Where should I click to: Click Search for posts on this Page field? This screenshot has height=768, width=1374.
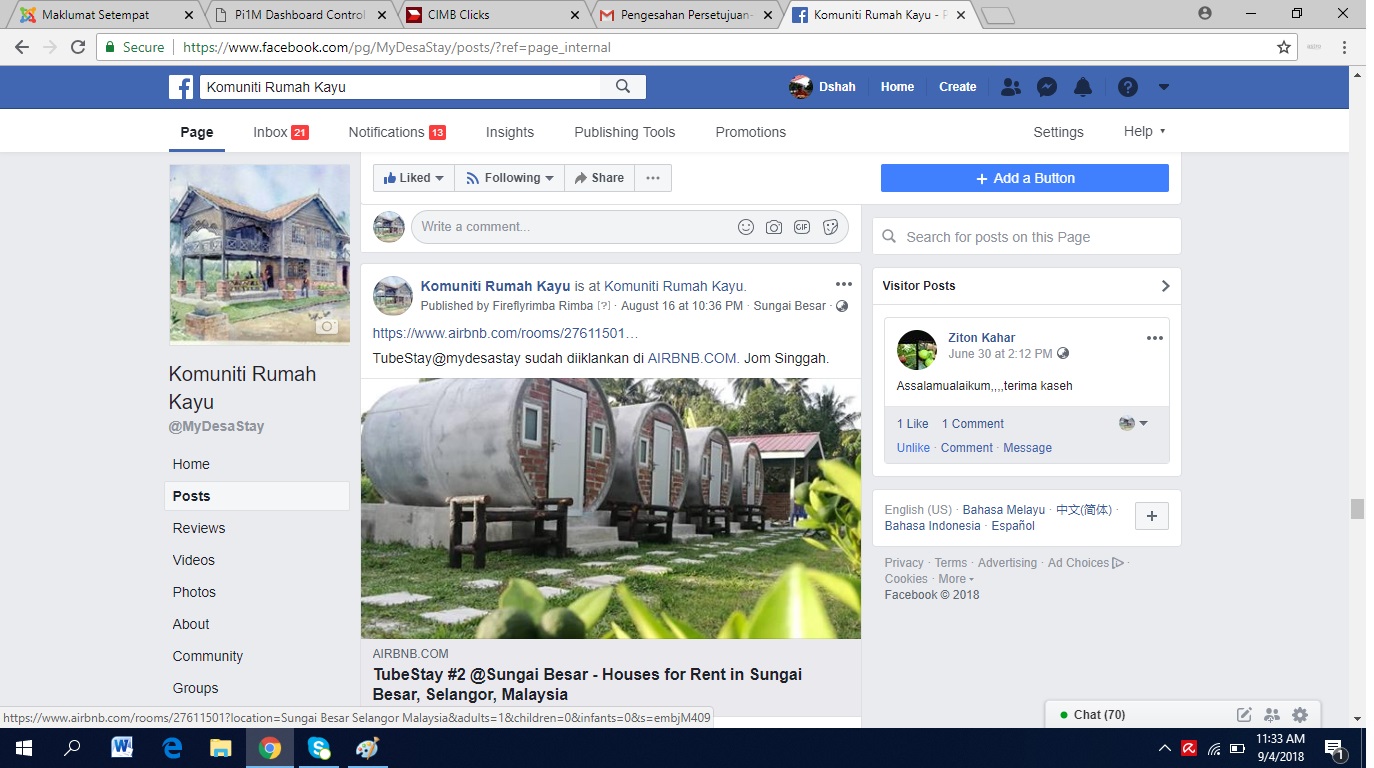(x=1027, y=237)
